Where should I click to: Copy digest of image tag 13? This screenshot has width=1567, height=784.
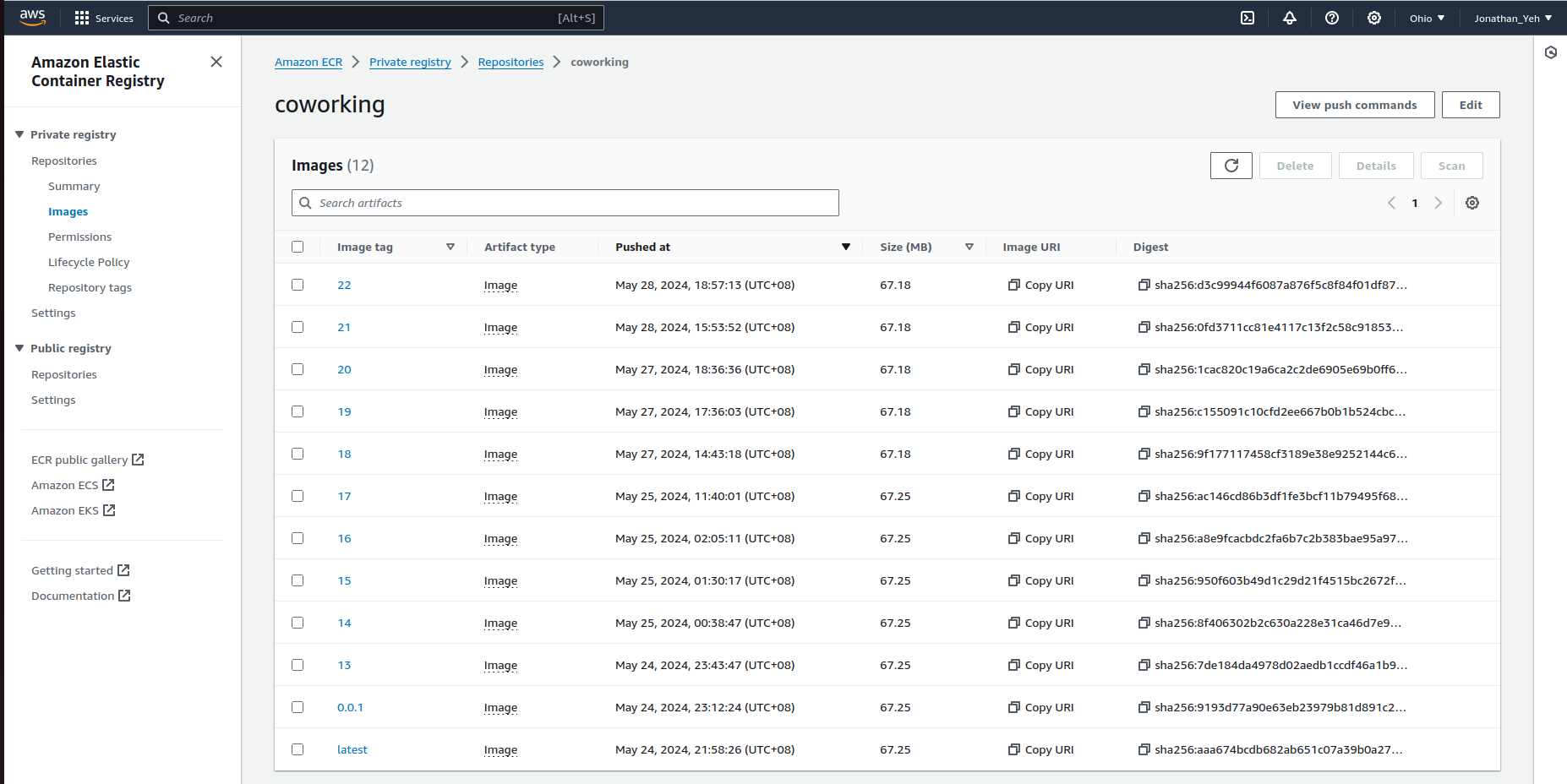[x=1144, y=665]
